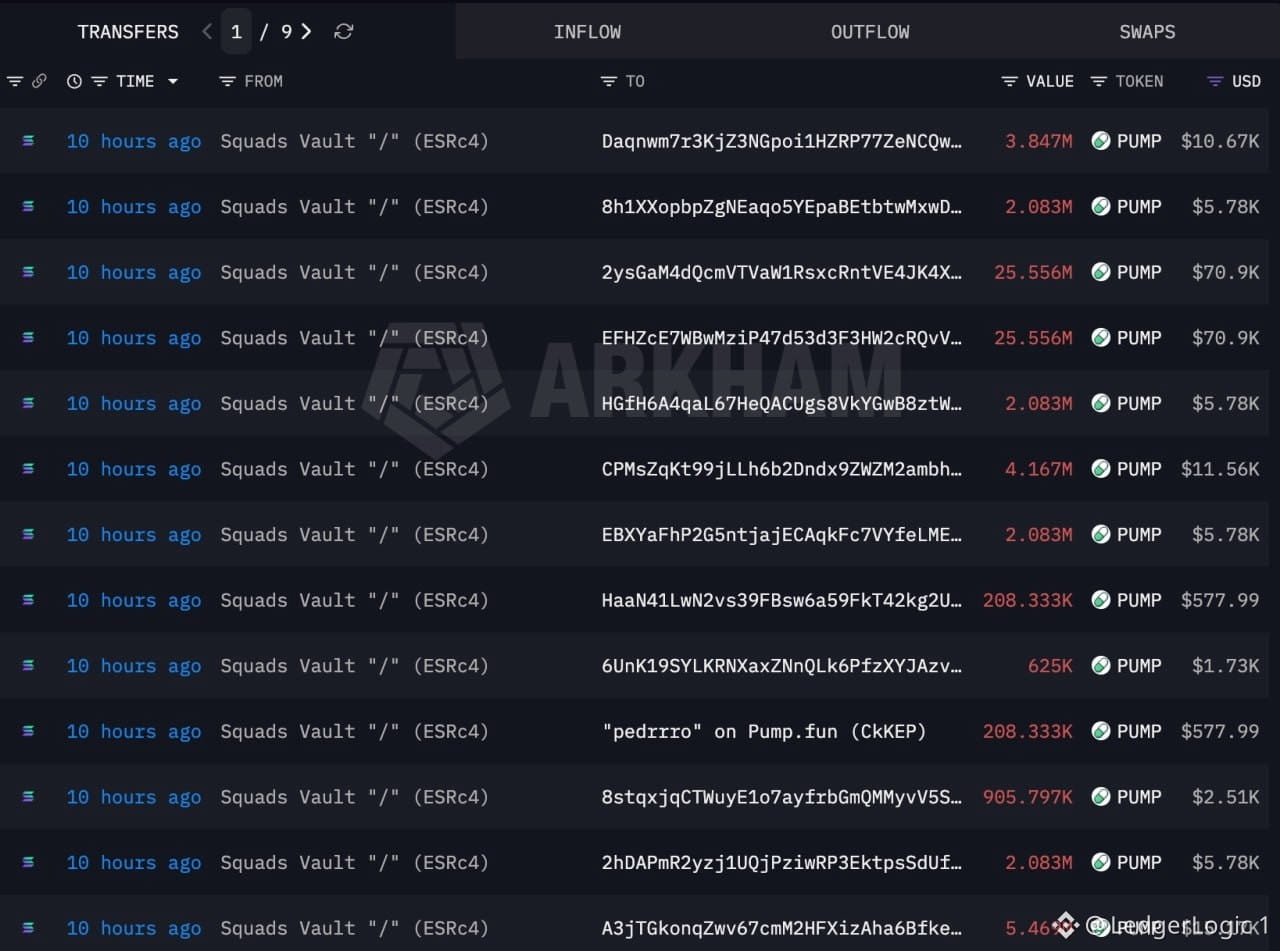Click the $1.73K USD amount
Screen dimensions: 1280x951
pyautogui.click(x=1225, y=666)
